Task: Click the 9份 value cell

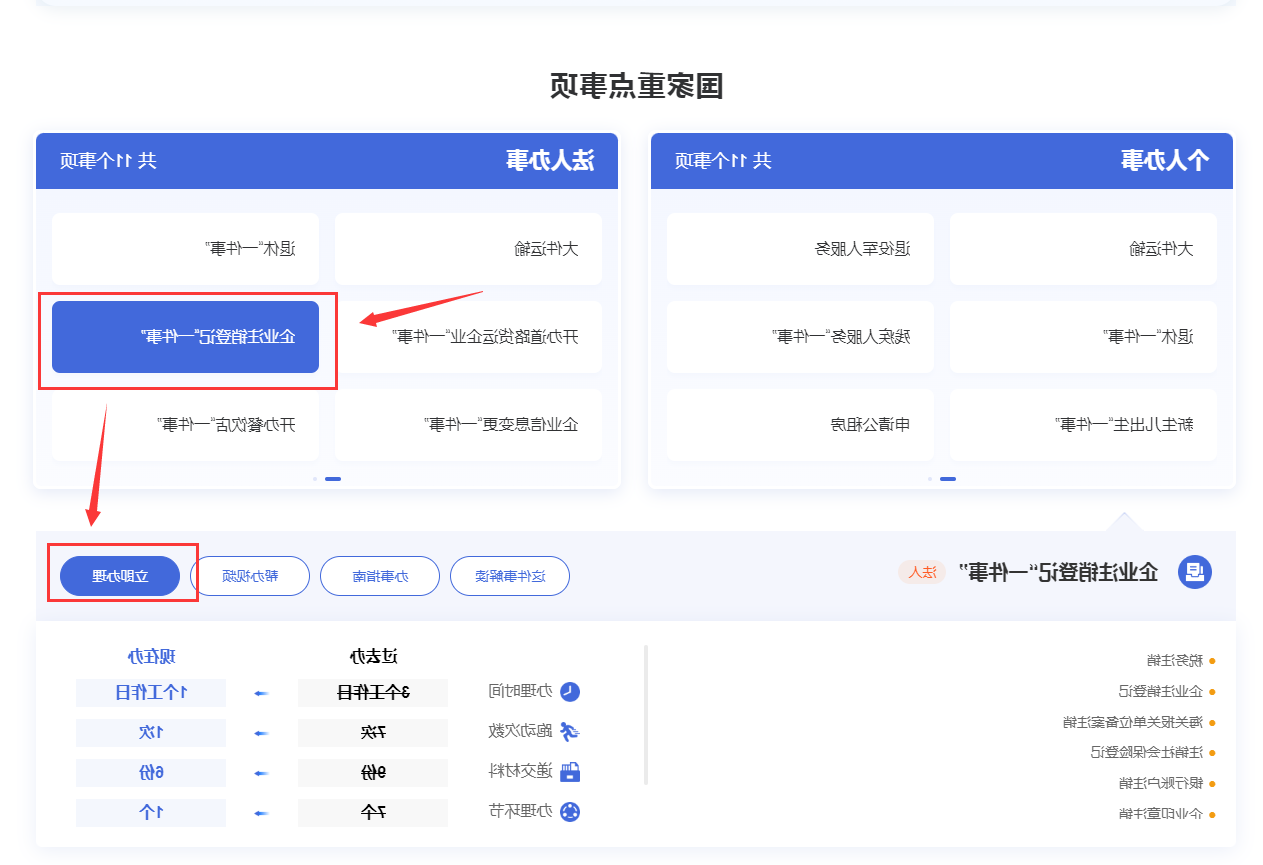Action: tap(373, 773)
